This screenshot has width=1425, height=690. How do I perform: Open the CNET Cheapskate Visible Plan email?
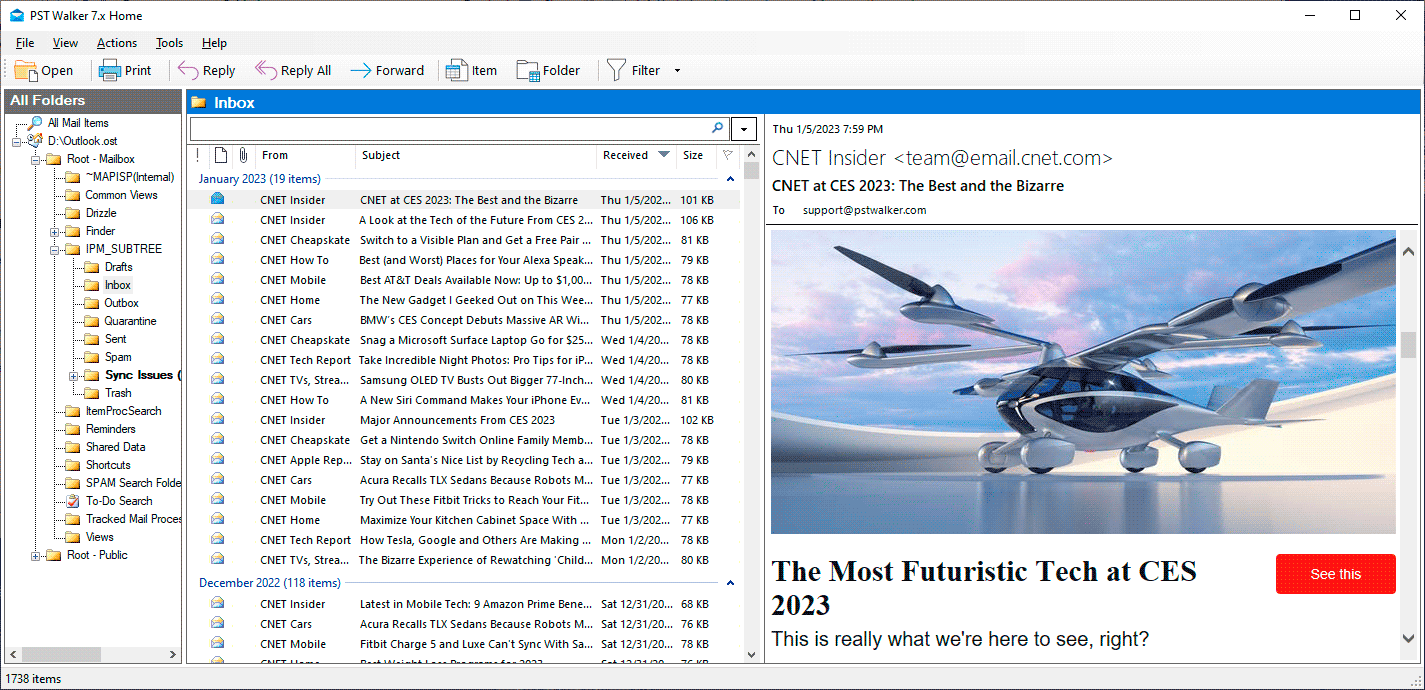[463, 240]
